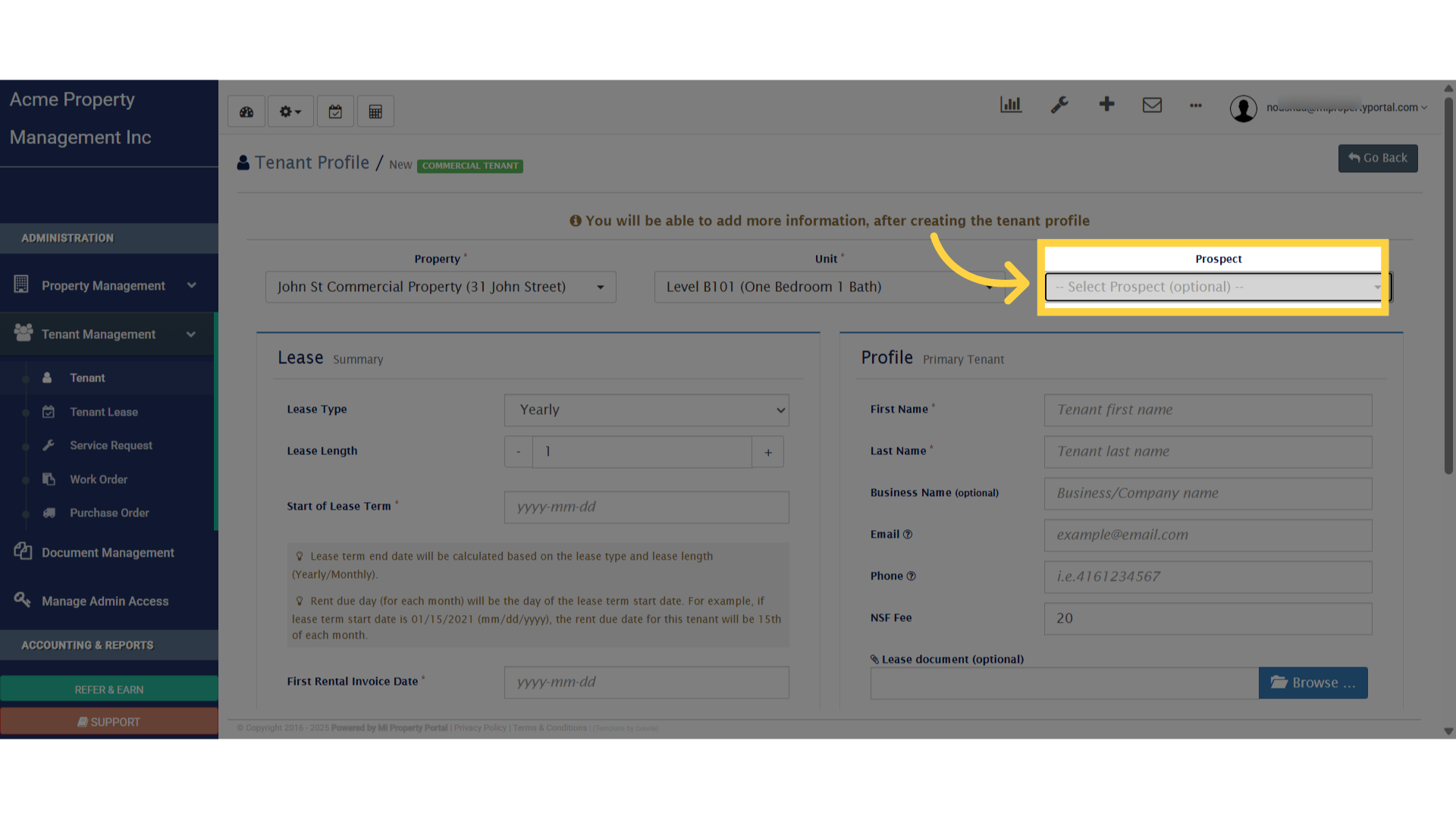Click the REFER & EARN button
Image resolution: width=1456 pixels, height=819 pixels.
point(109,689)
